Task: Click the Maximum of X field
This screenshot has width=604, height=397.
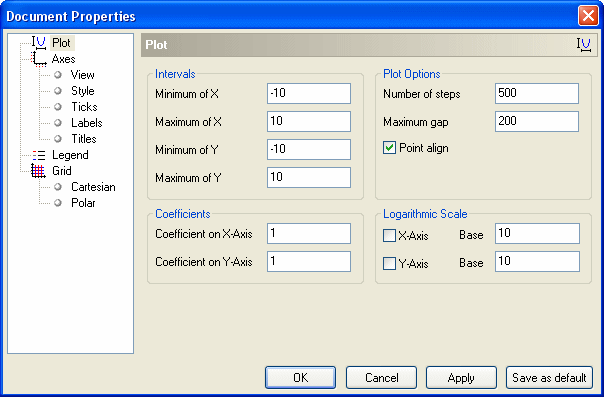Action: coord(309,122)
